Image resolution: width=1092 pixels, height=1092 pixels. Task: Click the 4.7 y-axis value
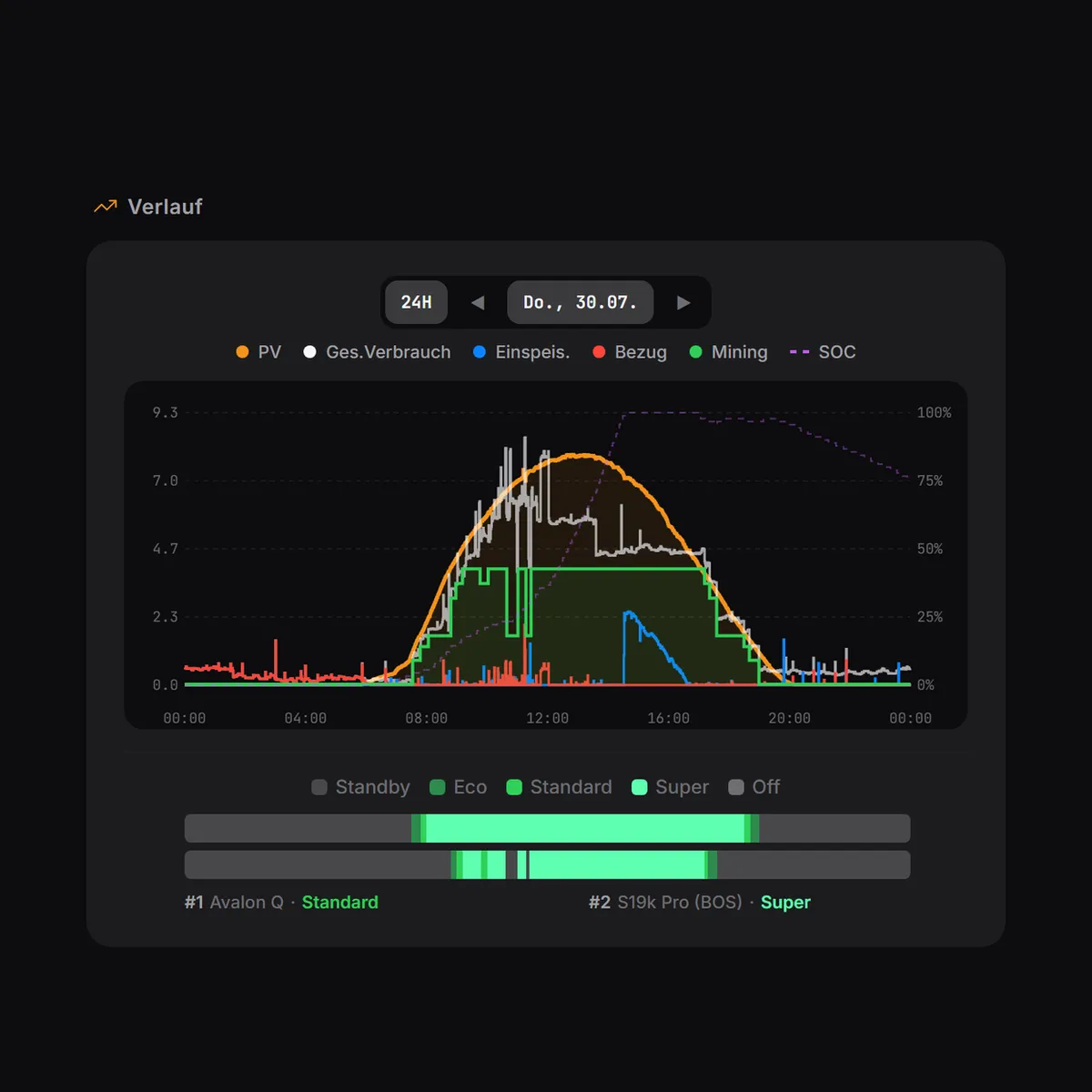click(165, 549)
